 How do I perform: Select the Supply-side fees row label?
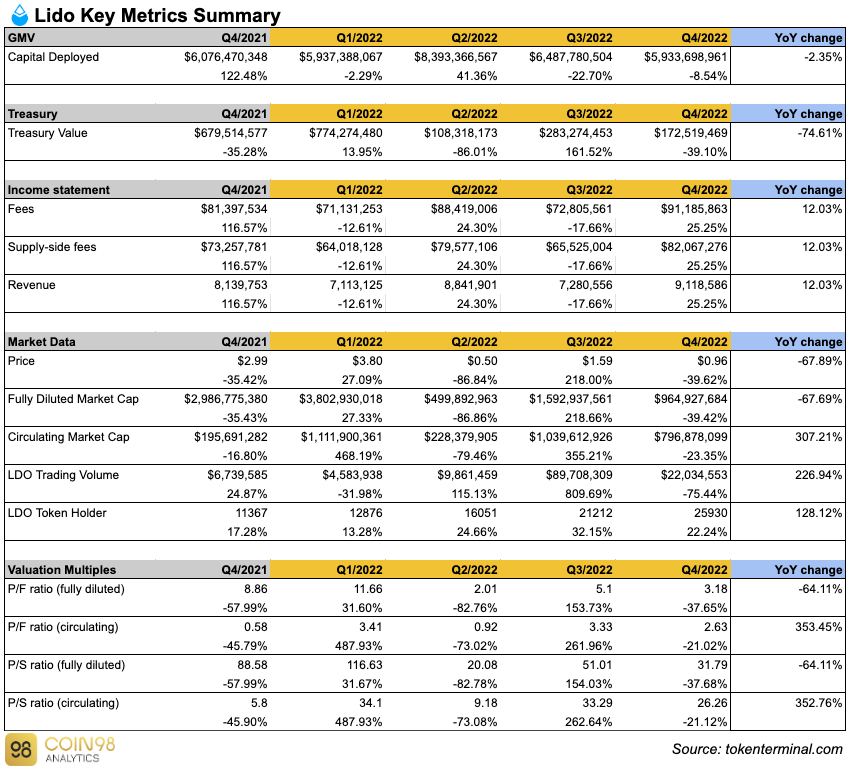[52, 247]
